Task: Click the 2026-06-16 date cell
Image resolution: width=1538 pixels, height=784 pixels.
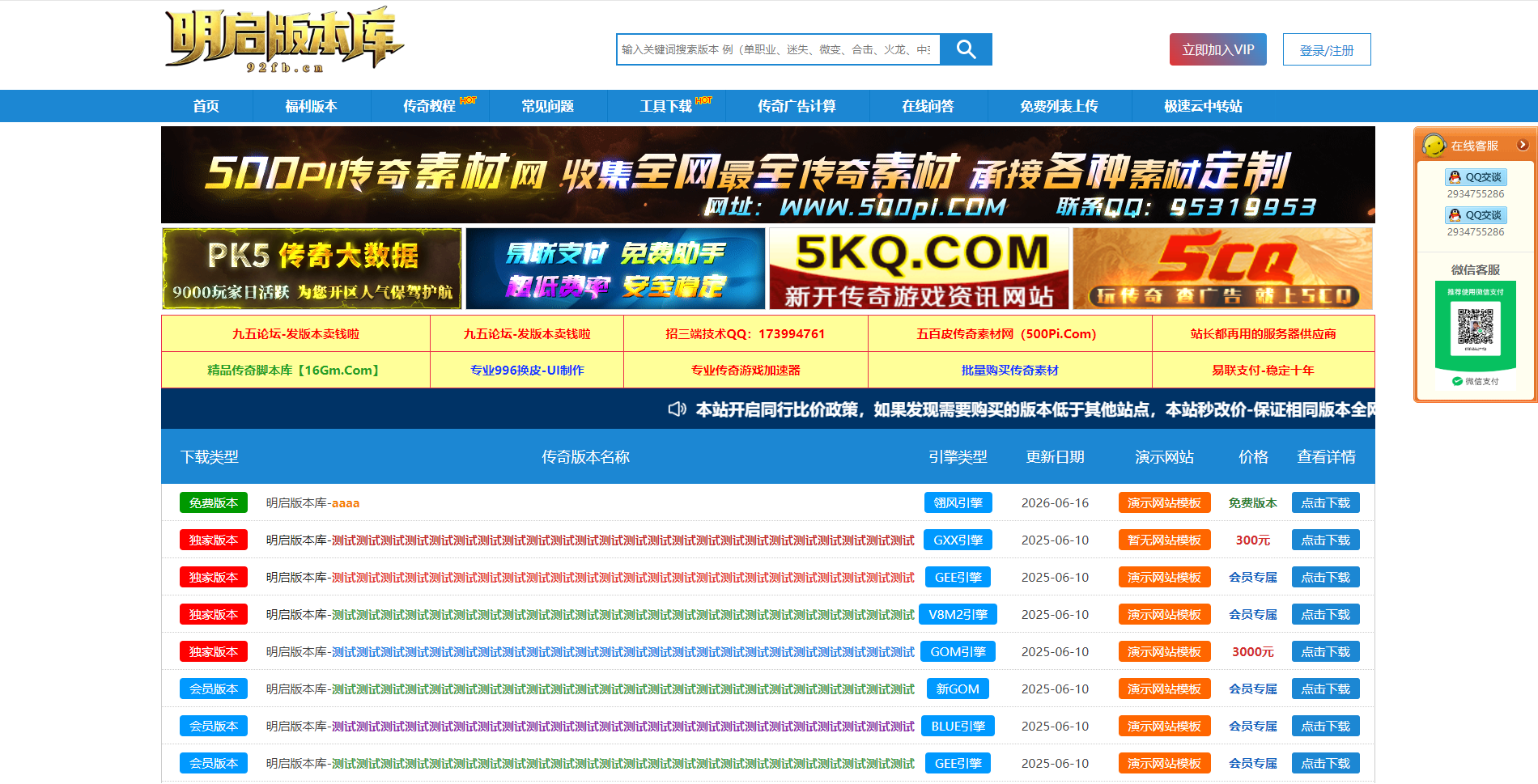Action: click(x=1055, y=502)
